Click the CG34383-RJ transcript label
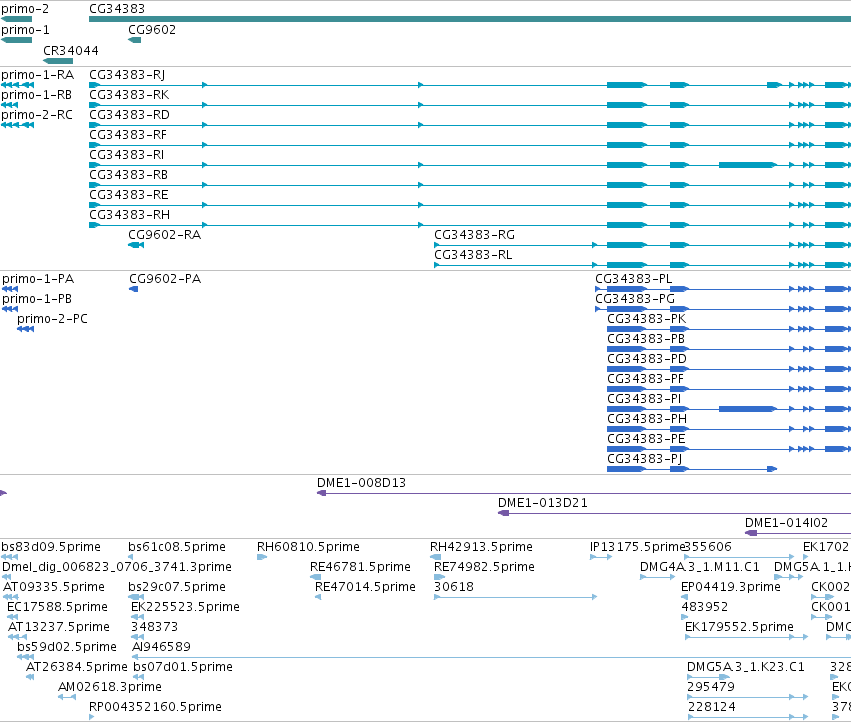Viewport: 851px width, 722px height. click(x=127, y=74)
